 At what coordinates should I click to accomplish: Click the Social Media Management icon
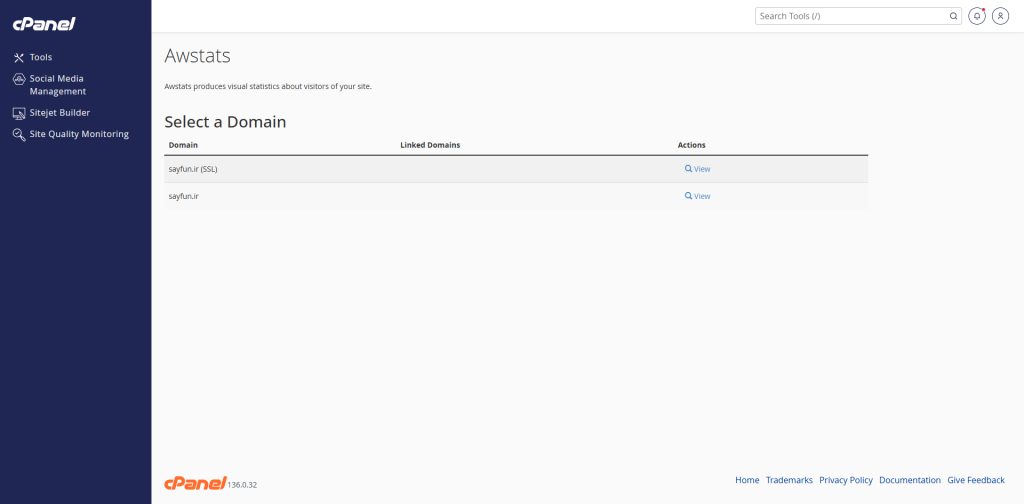19,79
